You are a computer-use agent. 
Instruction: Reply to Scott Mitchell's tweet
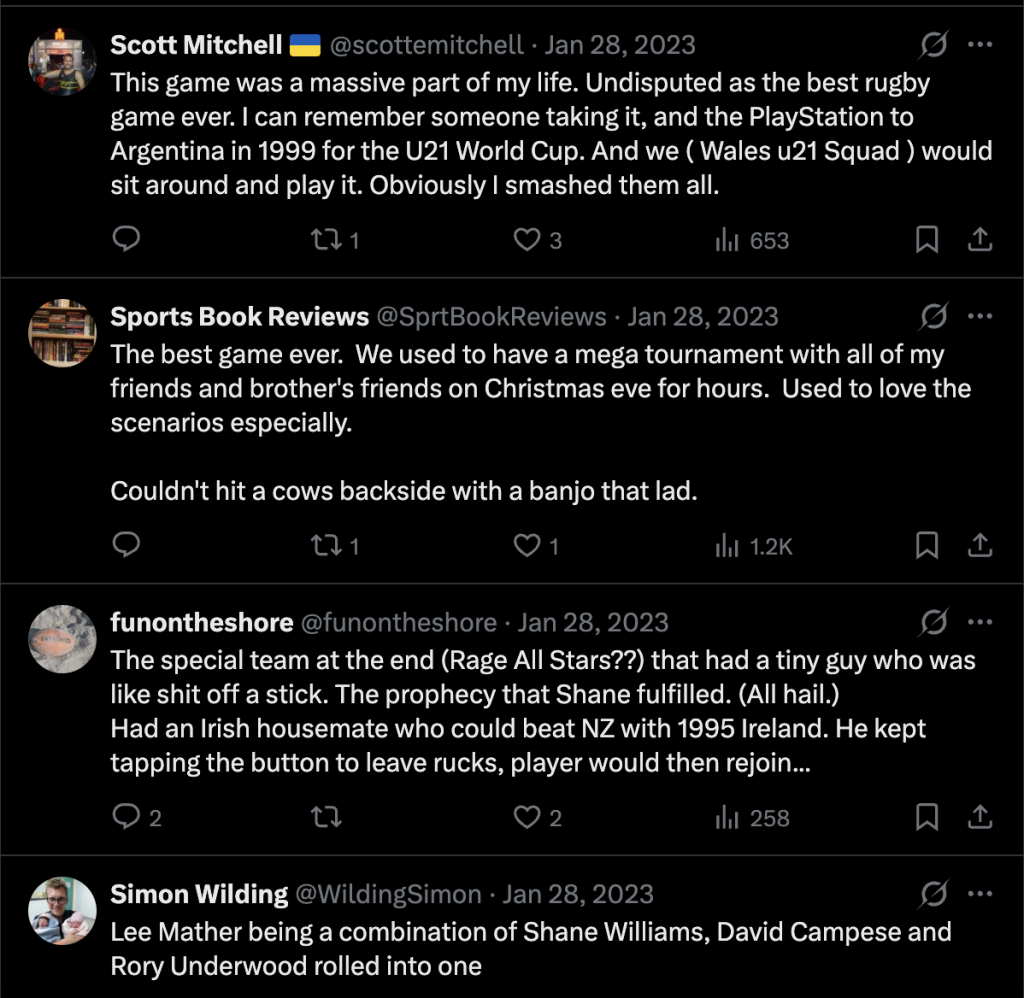pos(126,240)
